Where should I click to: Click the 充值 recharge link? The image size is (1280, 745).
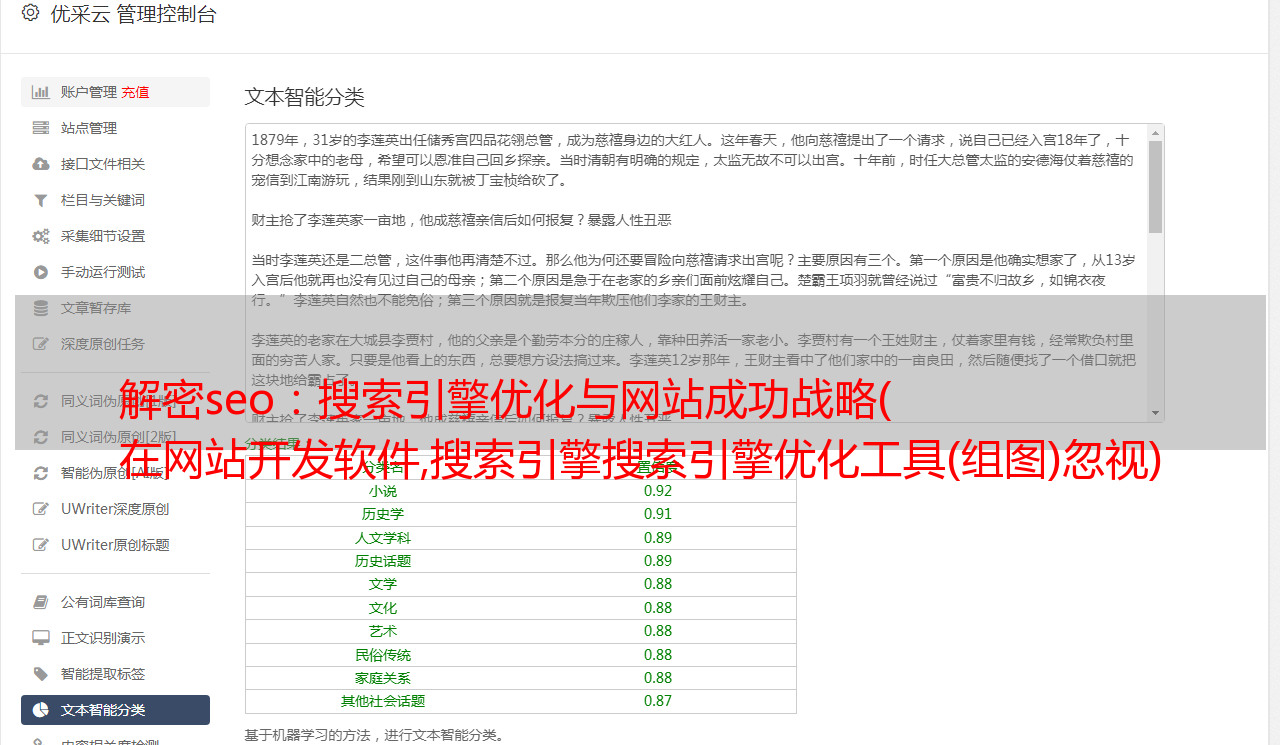[135, 92]
